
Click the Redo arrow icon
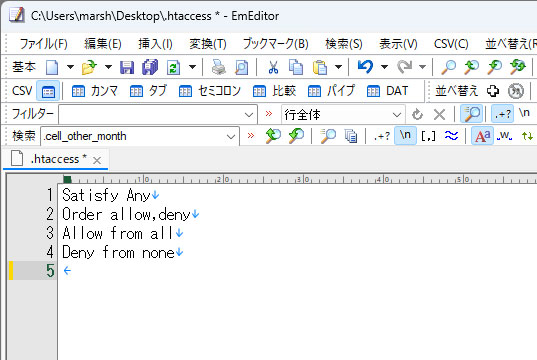click(x=404, y=67)
